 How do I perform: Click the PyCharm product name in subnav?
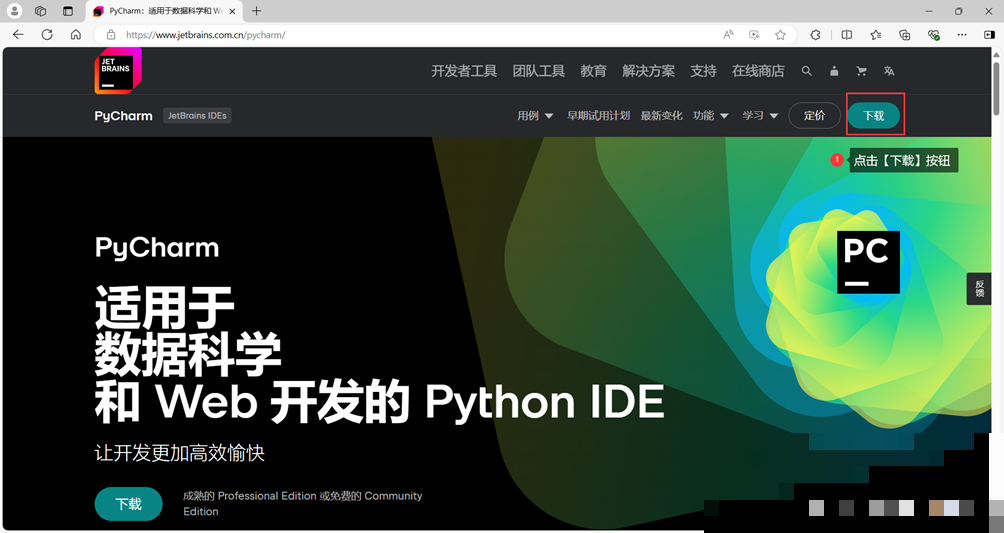(x=124, y=116)
